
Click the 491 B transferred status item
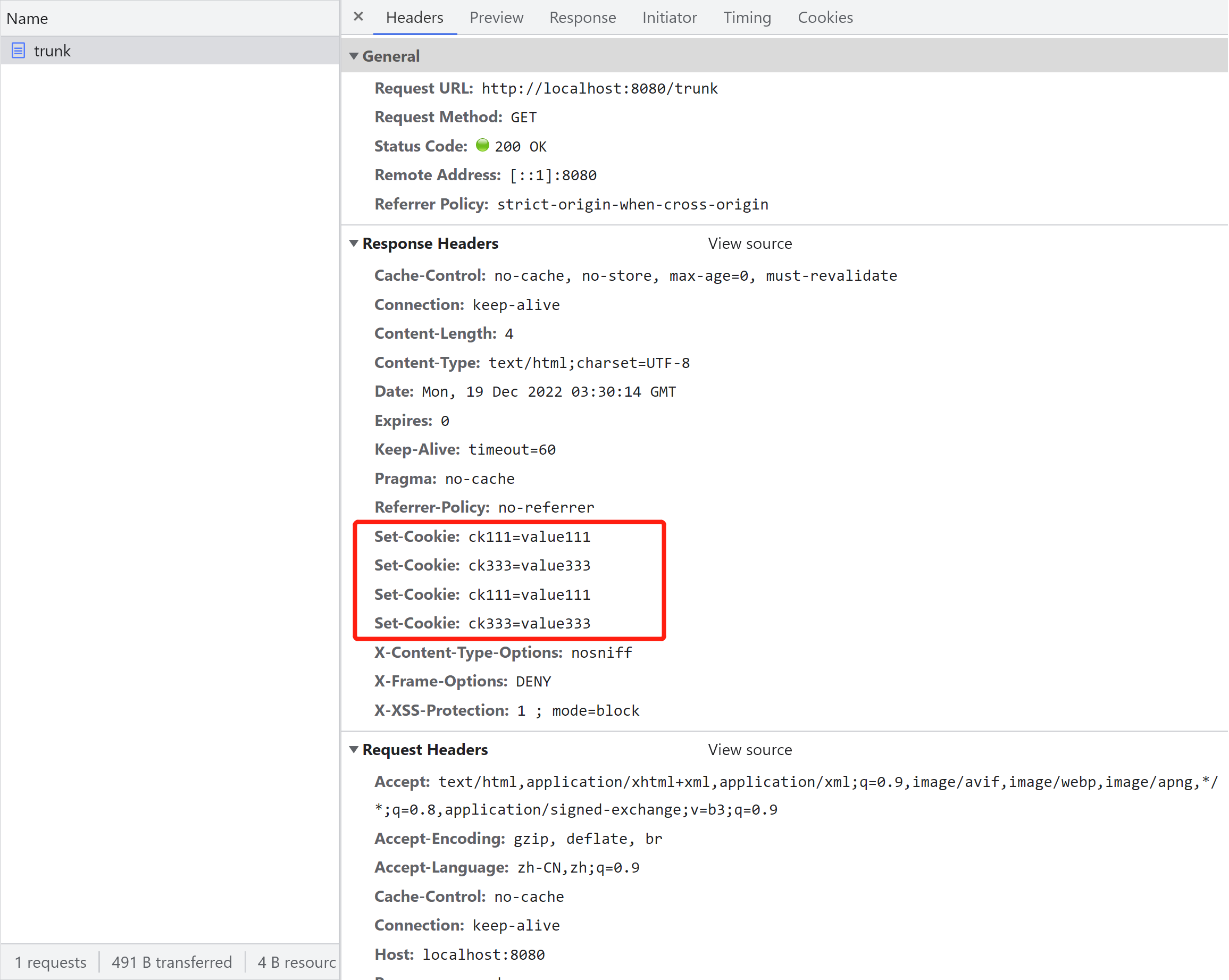[x=172, y=962]
